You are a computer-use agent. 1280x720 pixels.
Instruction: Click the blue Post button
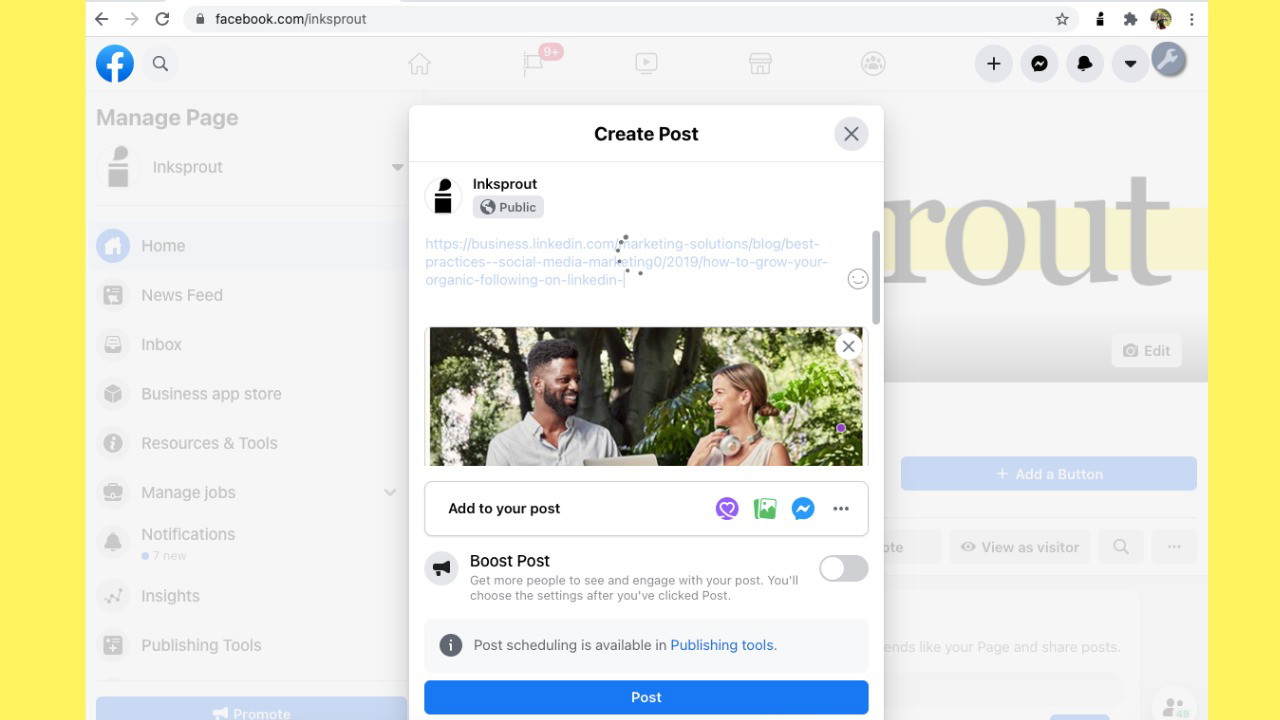point(646,697)
